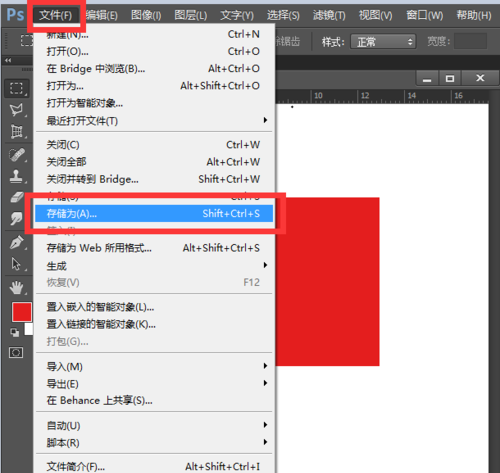Reset default foreground and background colors
The image size is (500, 473).
point(14,332)
